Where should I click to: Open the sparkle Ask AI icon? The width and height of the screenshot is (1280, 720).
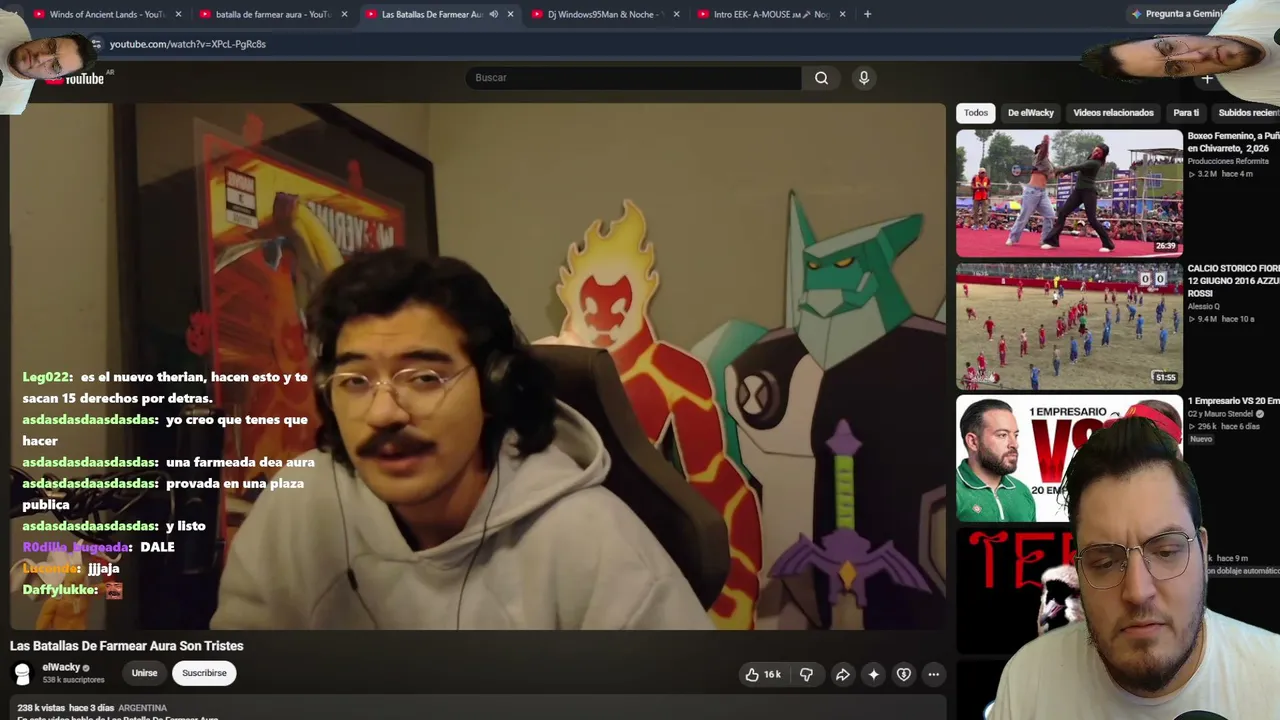coord(874,675)
